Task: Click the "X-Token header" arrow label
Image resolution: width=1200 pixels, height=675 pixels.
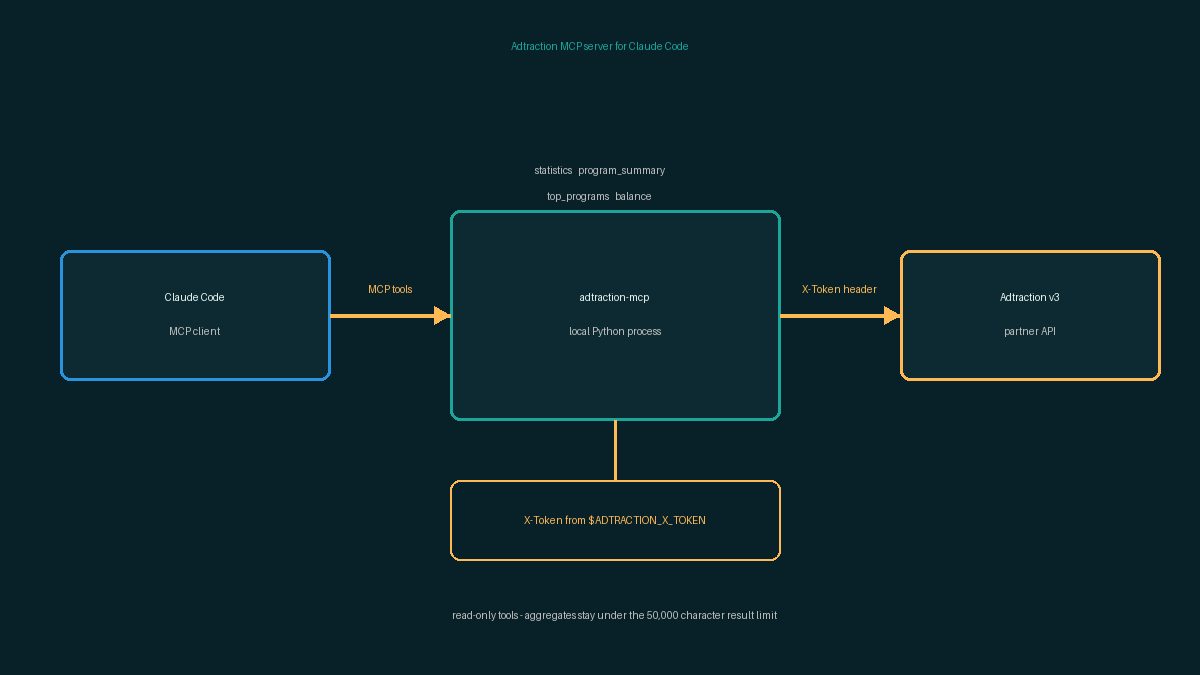Action: pyautogui.click(x=839, y=289)
